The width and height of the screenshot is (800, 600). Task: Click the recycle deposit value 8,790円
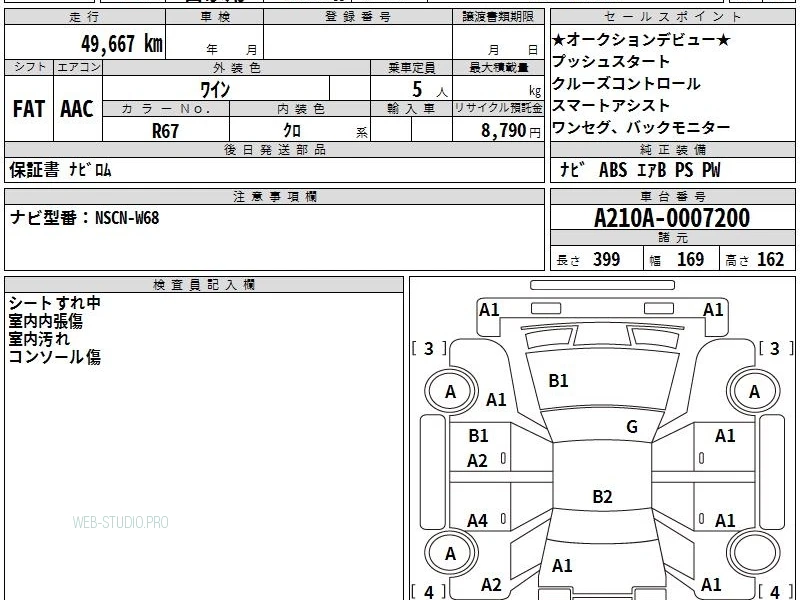point(511,131)
